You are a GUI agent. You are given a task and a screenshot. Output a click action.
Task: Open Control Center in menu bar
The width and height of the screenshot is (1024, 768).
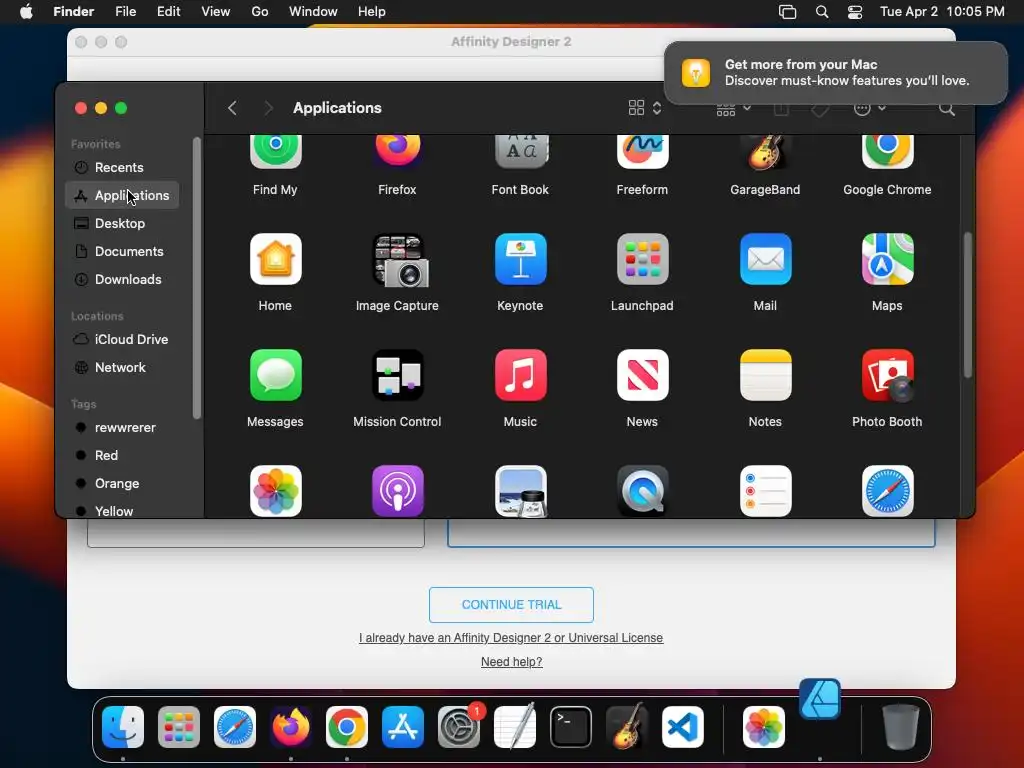tap(855, 12)
